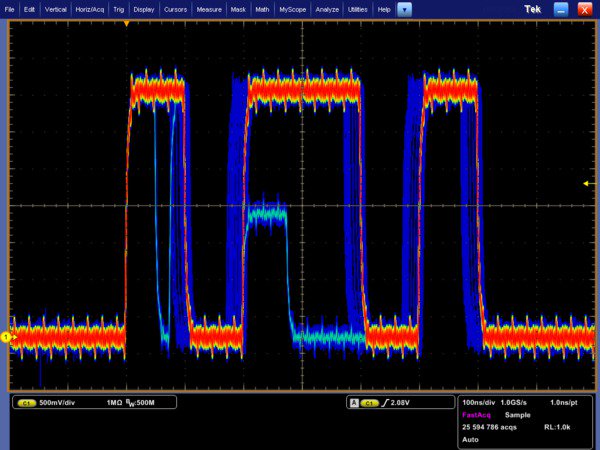Click the orange trigger position marker at top
Screen dimensions: 600x450
point(126,22)
